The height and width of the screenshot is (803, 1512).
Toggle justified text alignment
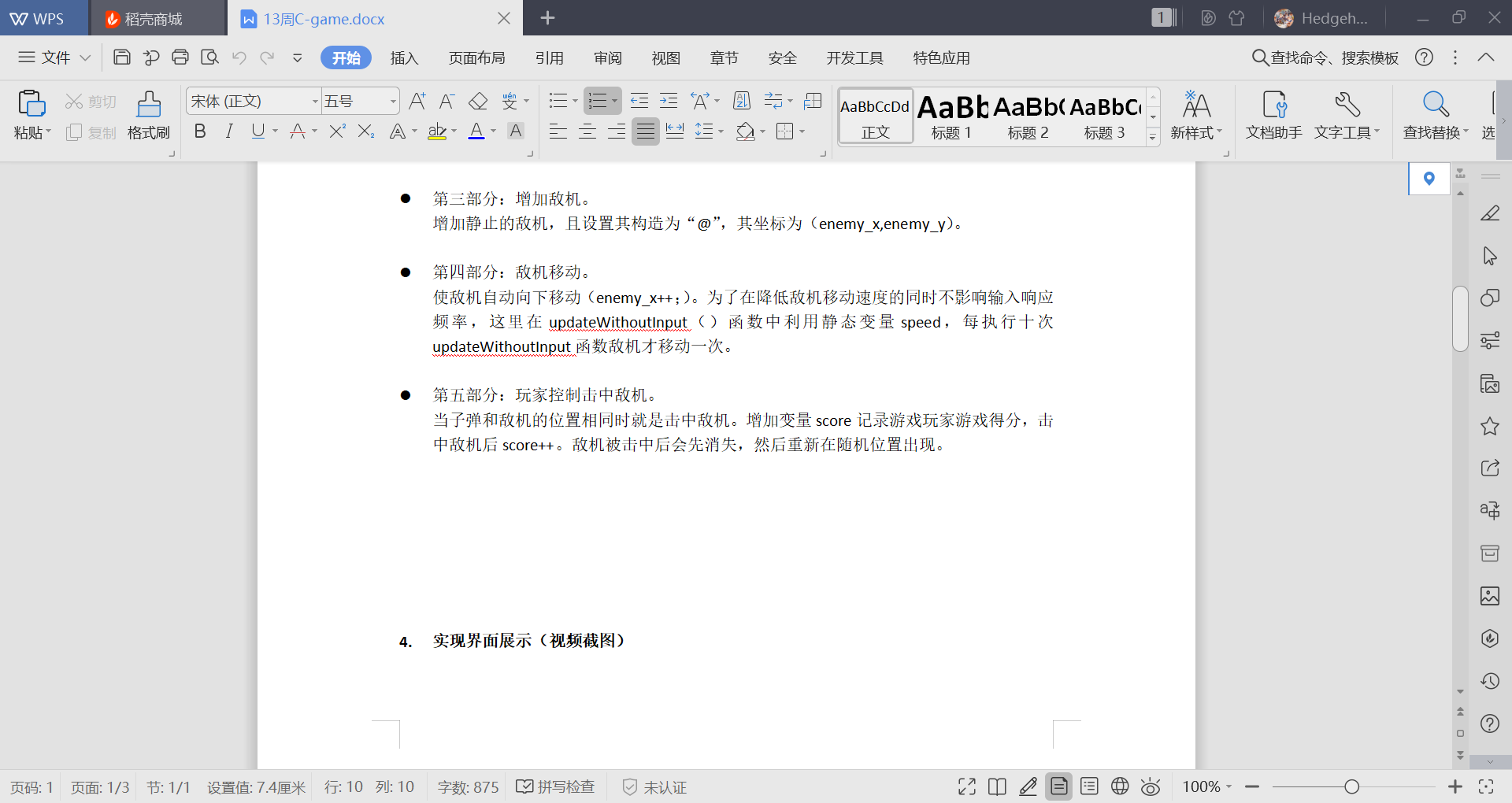coord(646,131)
